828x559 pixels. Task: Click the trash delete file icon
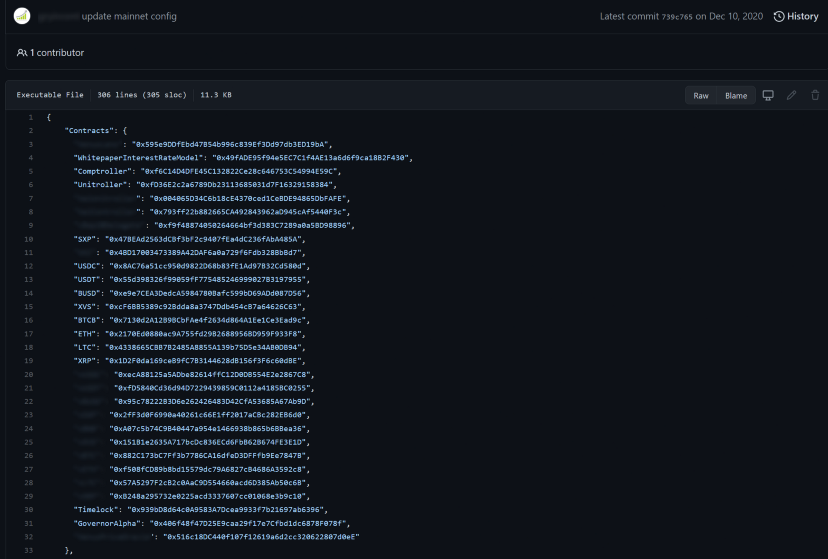[815, 95]
